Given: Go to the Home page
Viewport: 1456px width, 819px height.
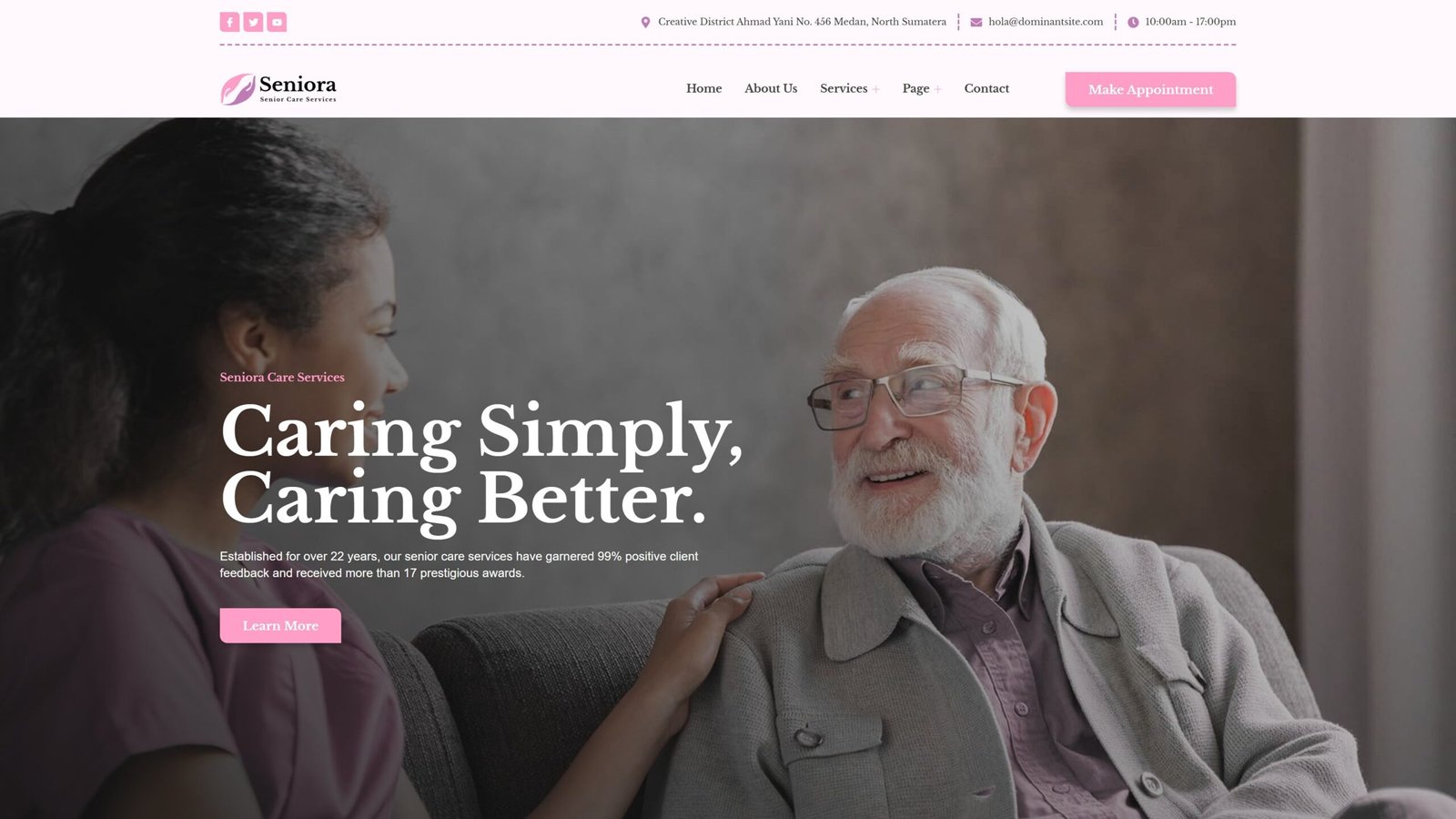Looking at the screenshot, I should tap(703, 88).
